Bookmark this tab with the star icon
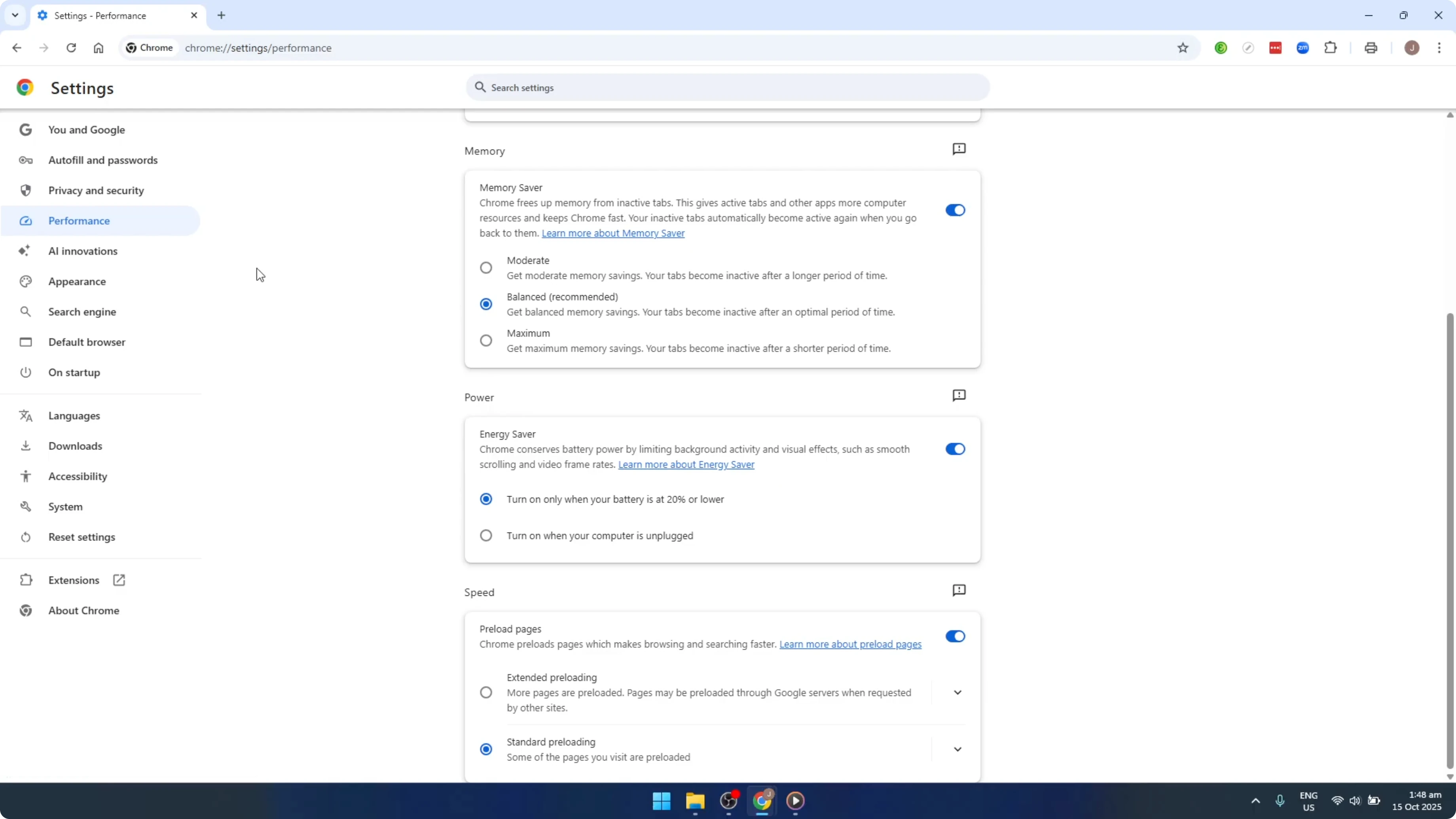 [1183, 48]
